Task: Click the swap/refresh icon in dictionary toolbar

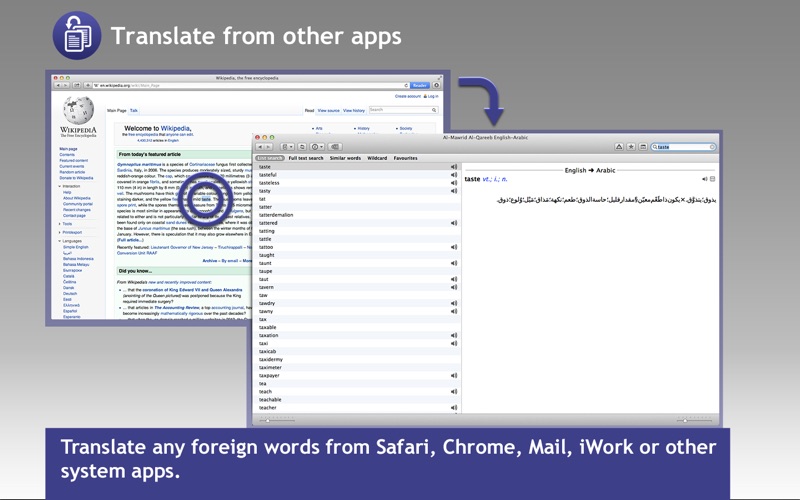Action: pos(302,147)
